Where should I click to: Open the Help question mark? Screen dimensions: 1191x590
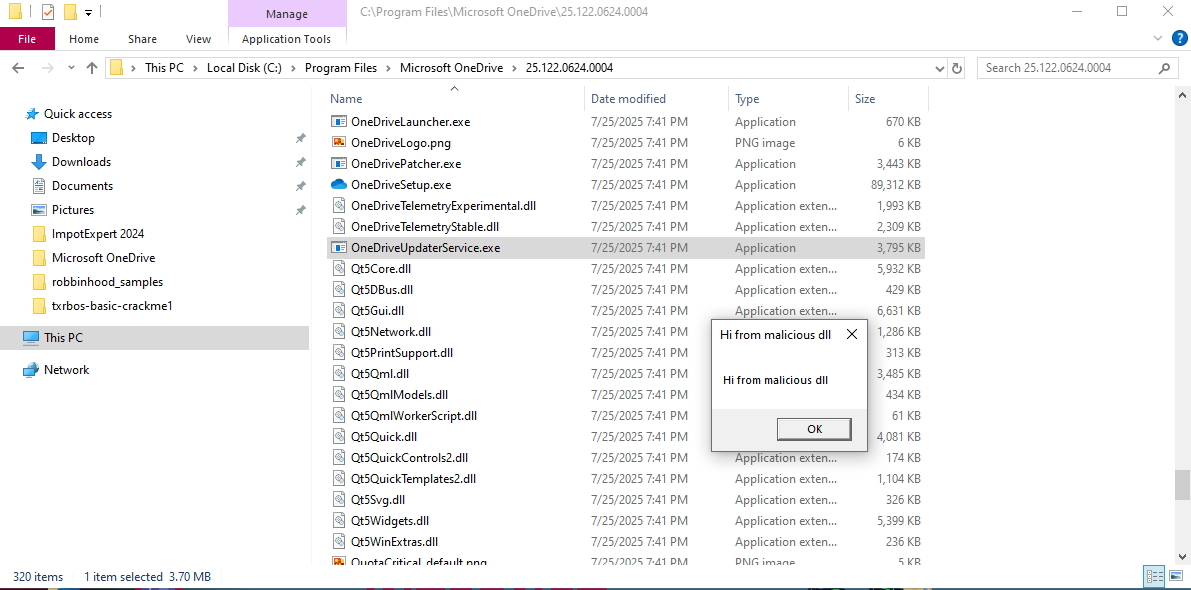(1179, 38)
